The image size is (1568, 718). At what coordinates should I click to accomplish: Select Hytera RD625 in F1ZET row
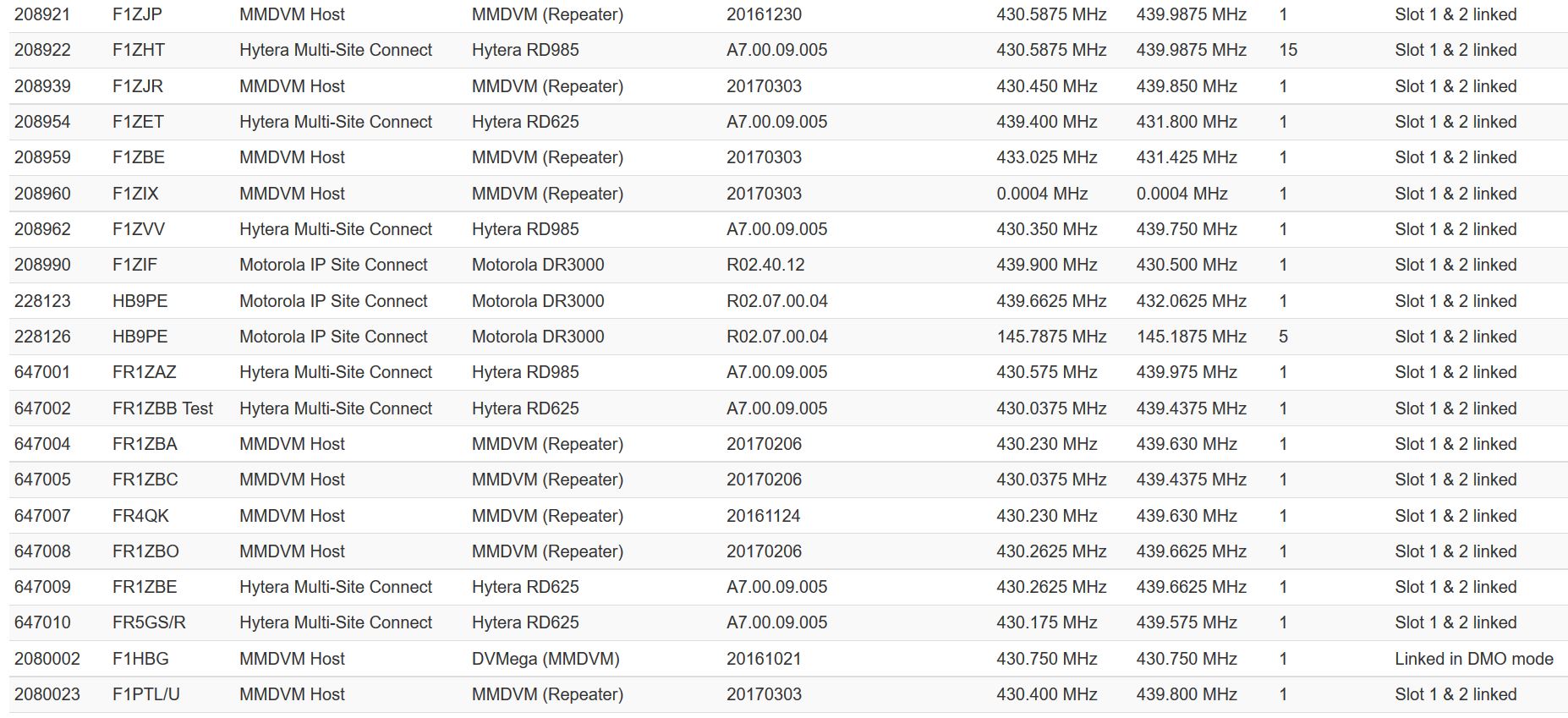[525, 122]
